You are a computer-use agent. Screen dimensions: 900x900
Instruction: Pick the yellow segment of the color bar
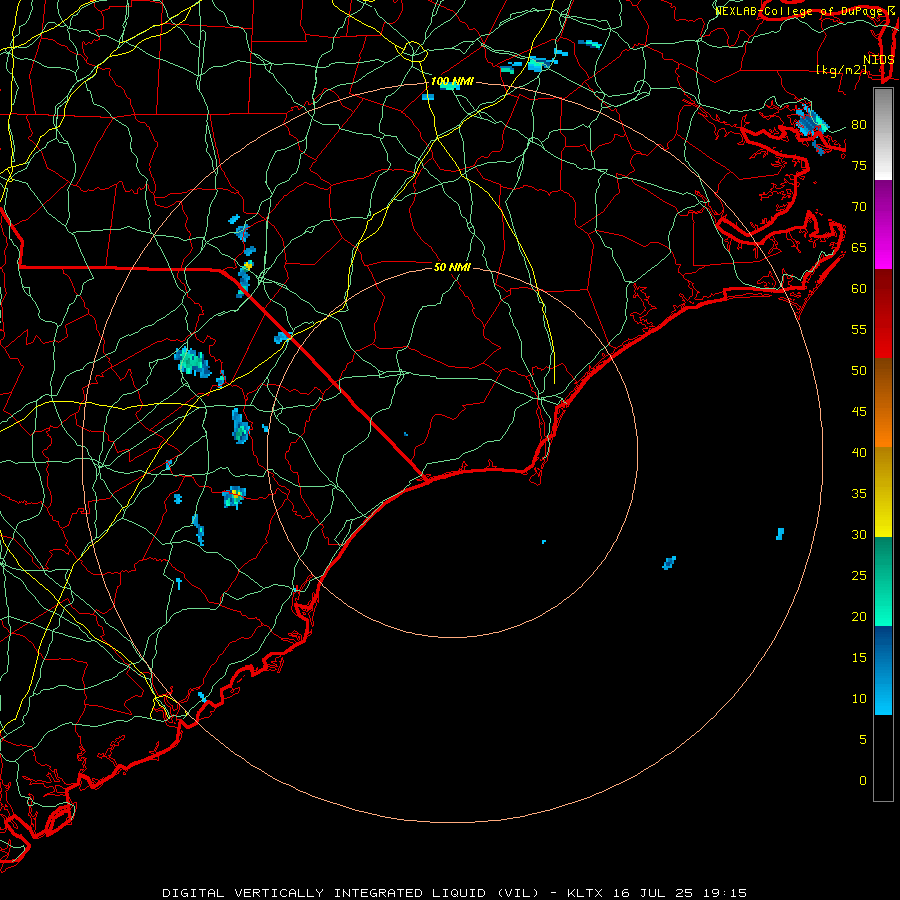(883, 492)
